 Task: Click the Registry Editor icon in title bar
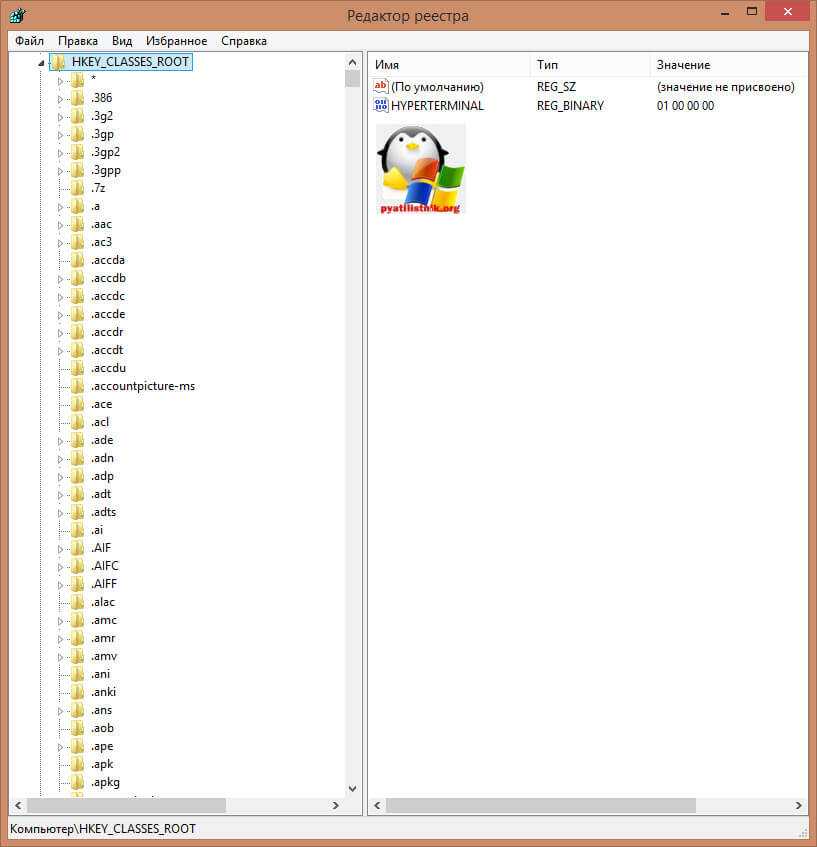(x=18, y=15)
